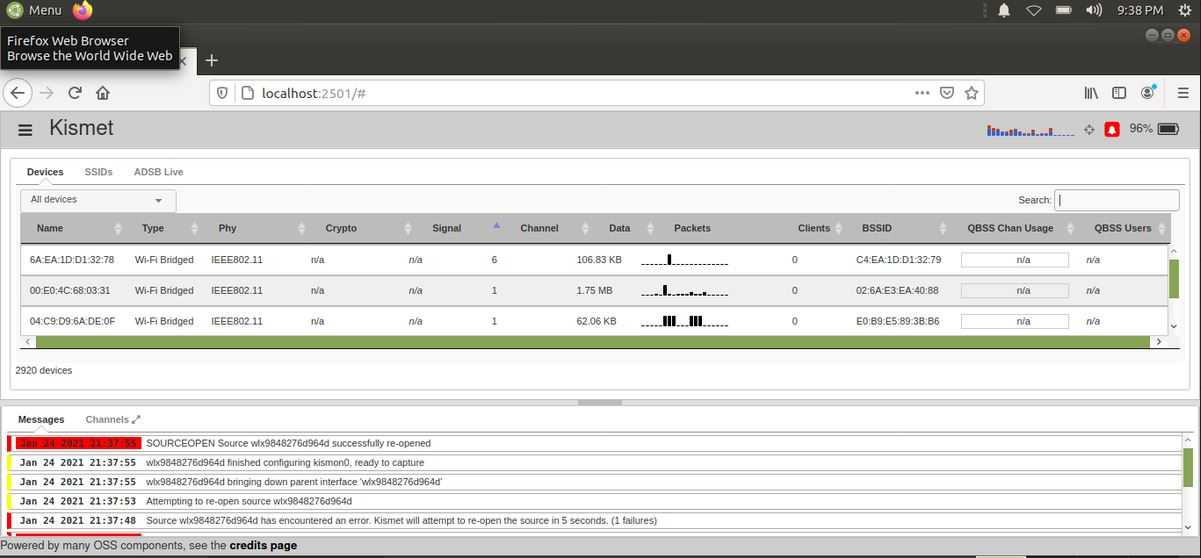Show Firefox sidebars icon

(x=1119, y=93)
